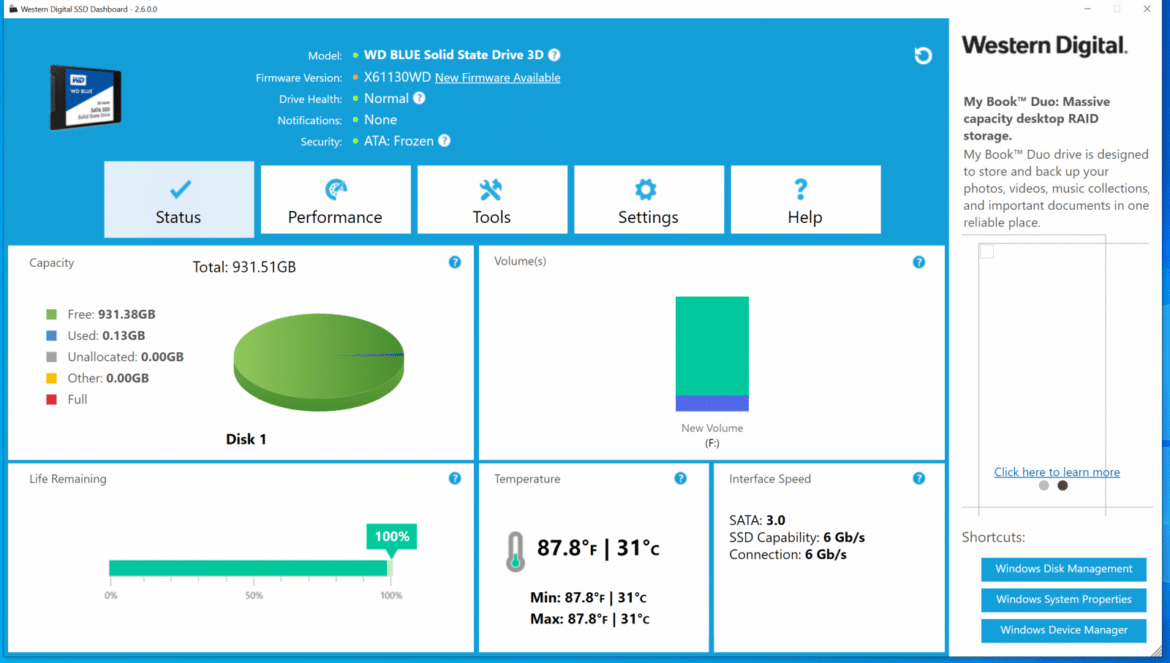This screenshot has height=663, width=1170.
Task: Select the Status tab
Action: (179, 200)
